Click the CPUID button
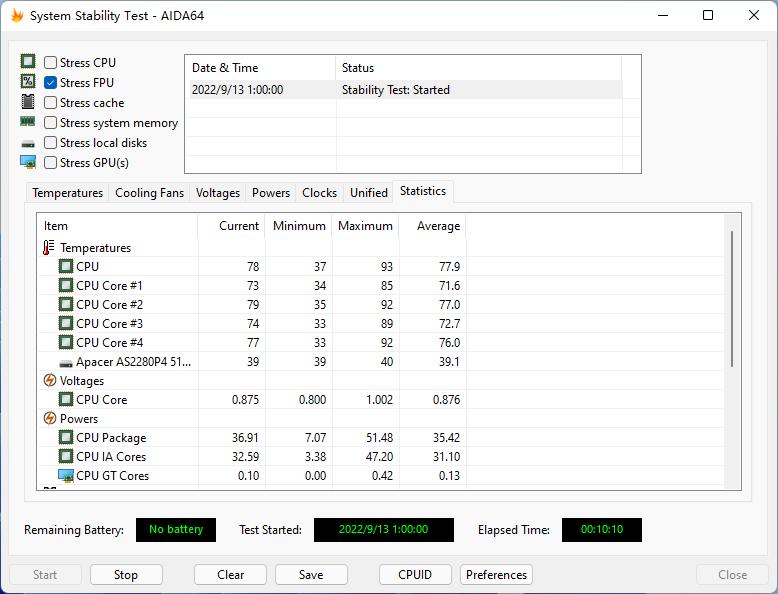 coord(415,575)
